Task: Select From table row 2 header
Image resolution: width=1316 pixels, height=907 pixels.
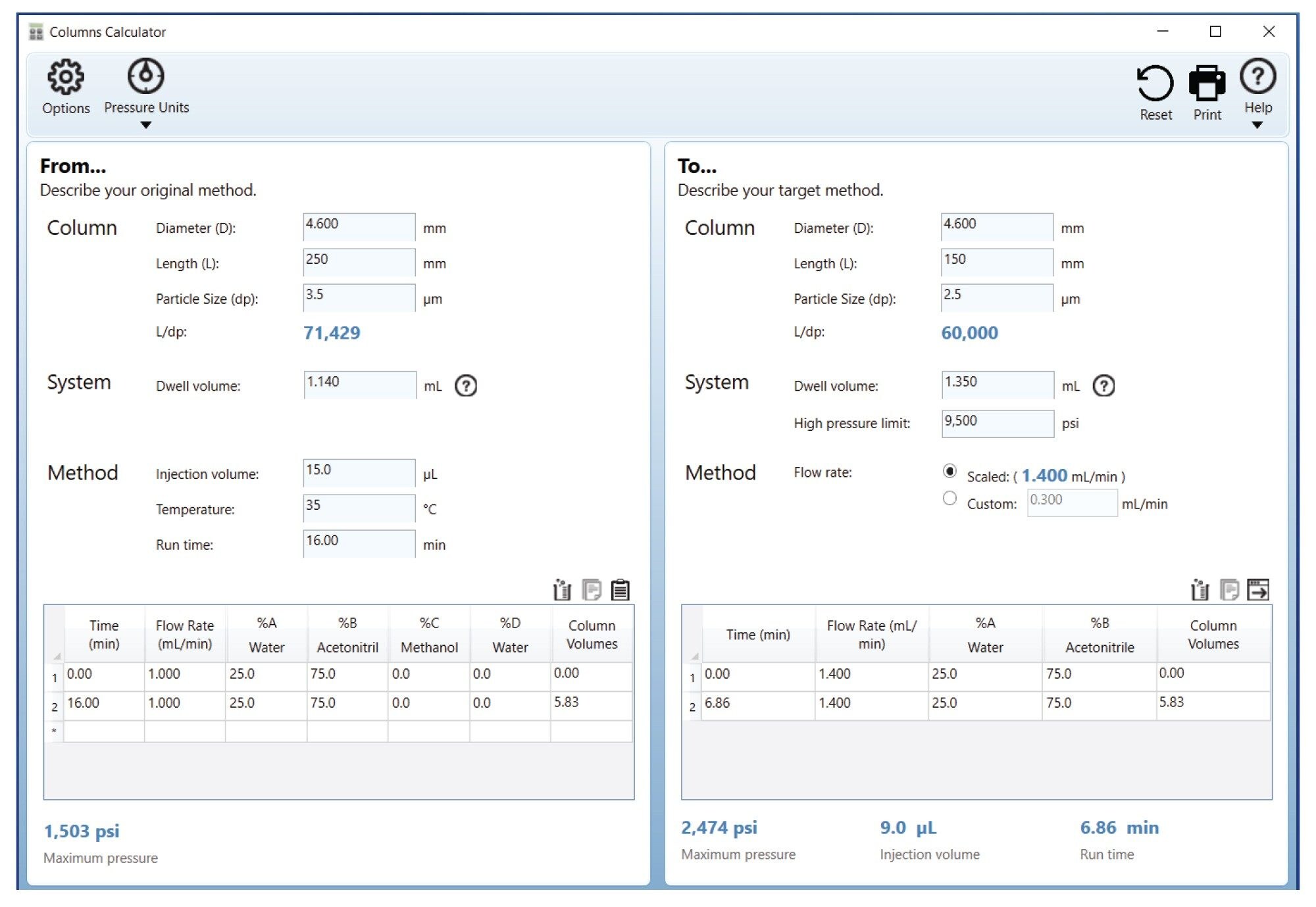Action: (x=55, y=706)
